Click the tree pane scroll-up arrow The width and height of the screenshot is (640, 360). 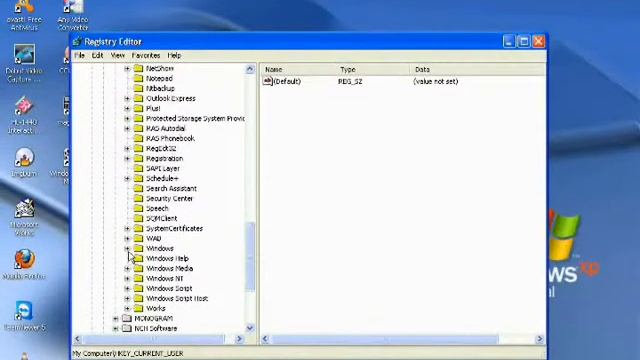click(250, 69)
